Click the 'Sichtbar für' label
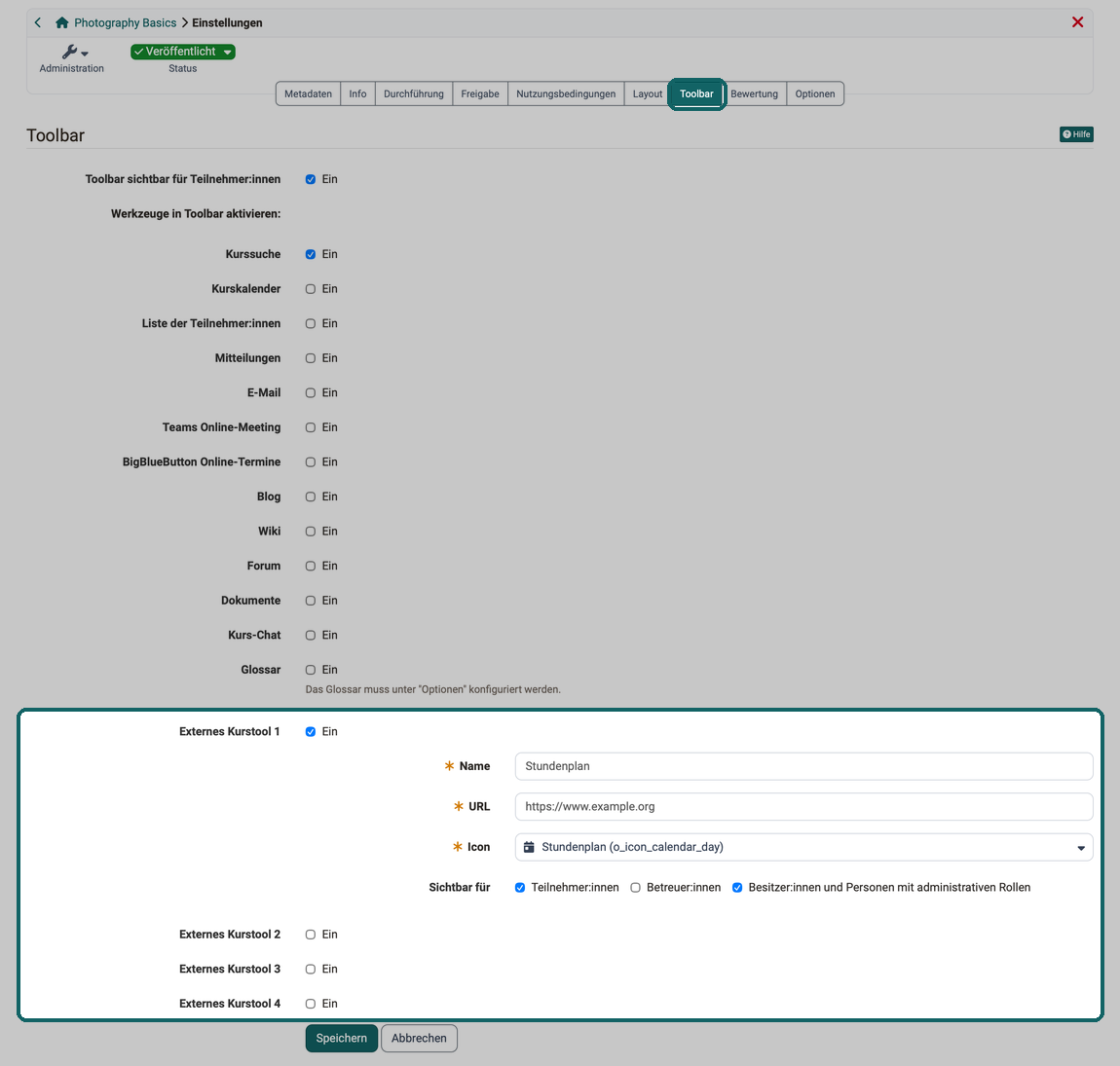This screenshot has width=1120, height=1066. click(460, 888)
